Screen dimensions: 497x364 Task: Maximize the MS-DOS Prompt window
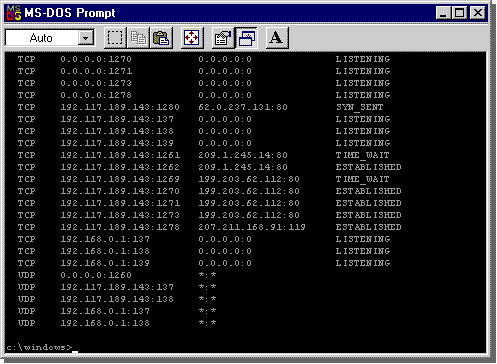pos(460,13)
